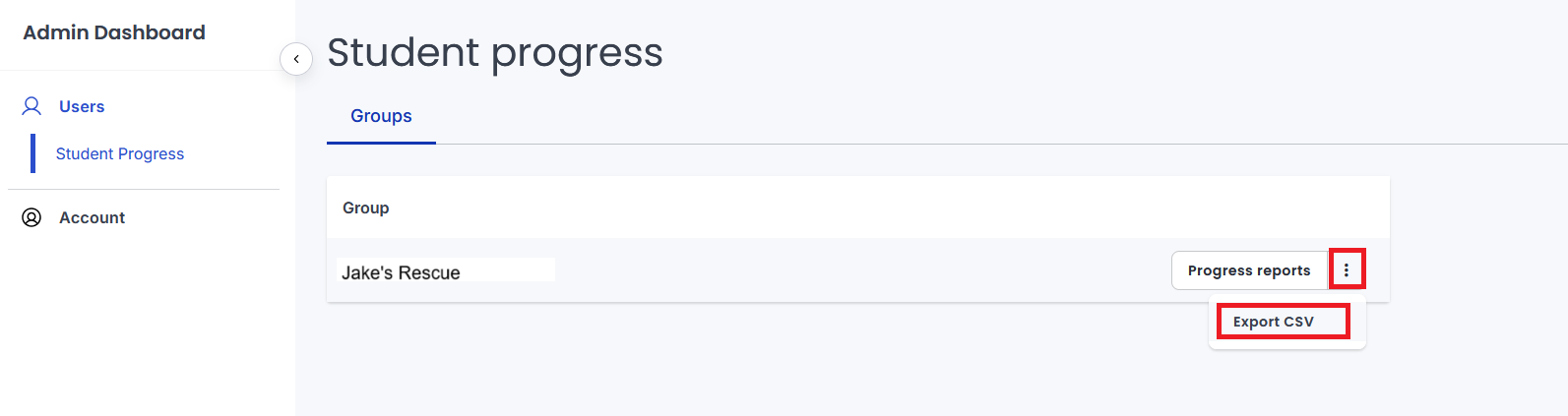Click the Admin Dashboard title

(114, 32)
